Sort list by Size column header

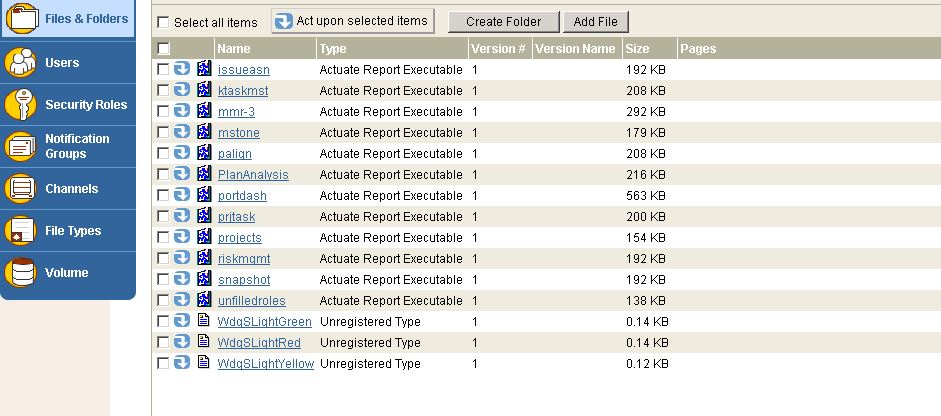637,49
